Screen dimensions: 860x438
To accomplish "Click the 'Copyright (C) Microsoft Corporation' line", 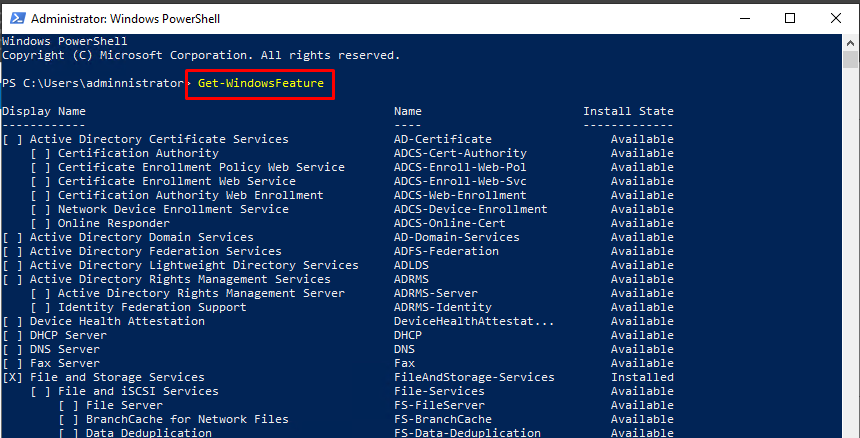I will pyautogui.click(x=201, y=55).
